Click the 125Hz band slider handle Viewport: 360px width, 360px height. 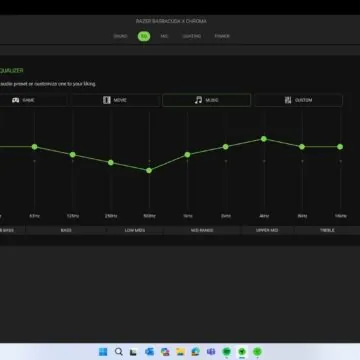(x=73, y=155)
